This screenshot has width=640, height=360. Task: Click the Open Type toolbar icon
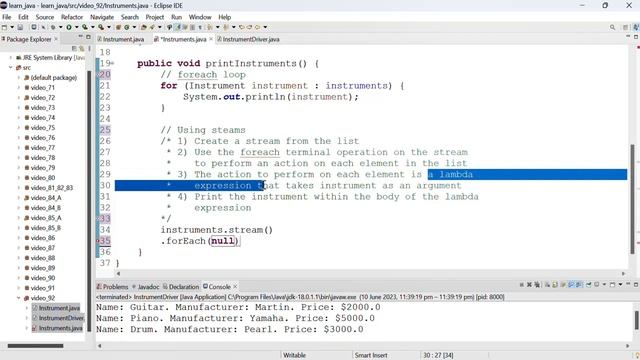[x=143, y=27]
